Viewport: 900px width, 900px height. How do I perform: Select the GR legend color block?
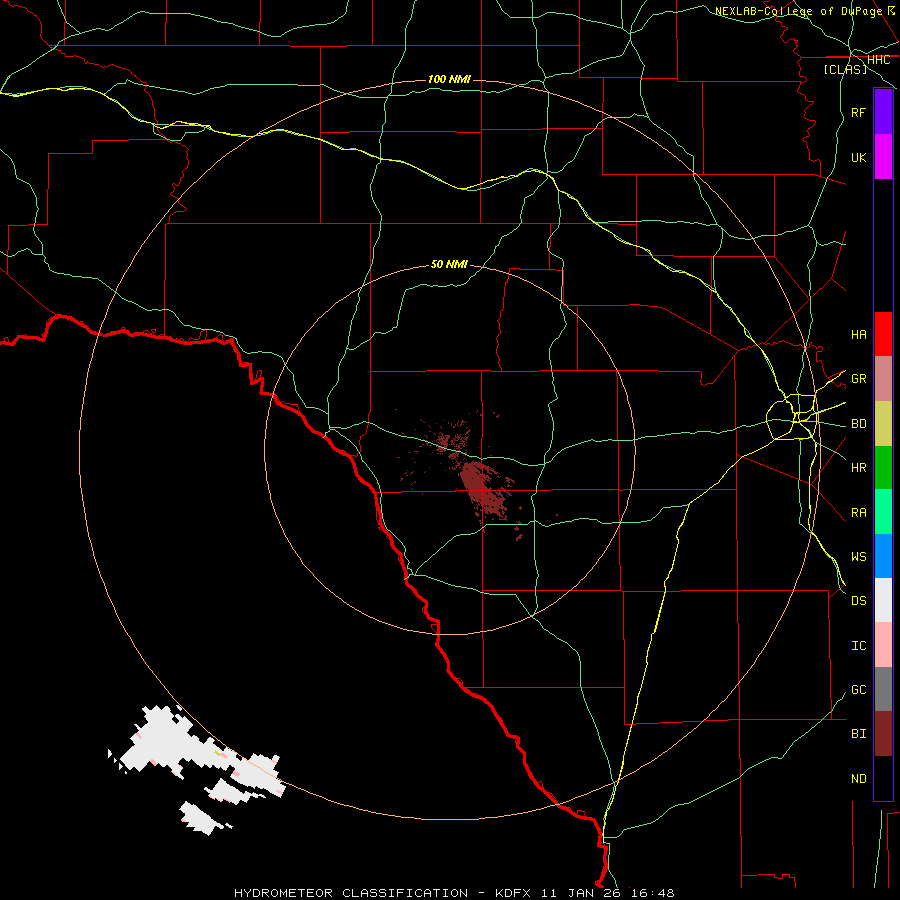883,379
